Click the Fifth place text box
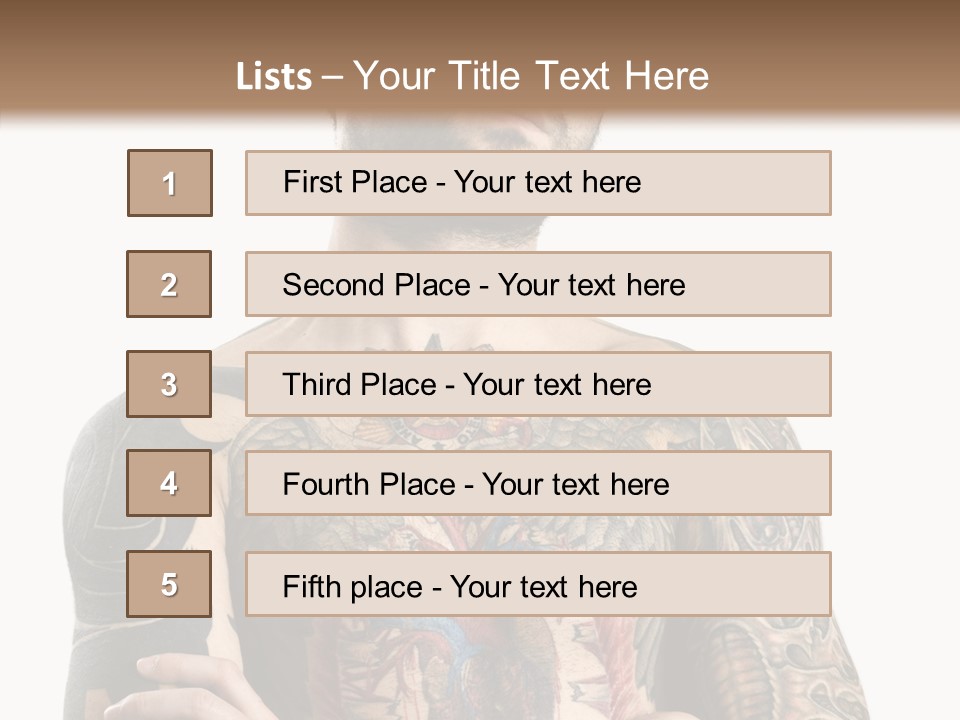Viewport: 960px width, 720px height. pos(538,584)
